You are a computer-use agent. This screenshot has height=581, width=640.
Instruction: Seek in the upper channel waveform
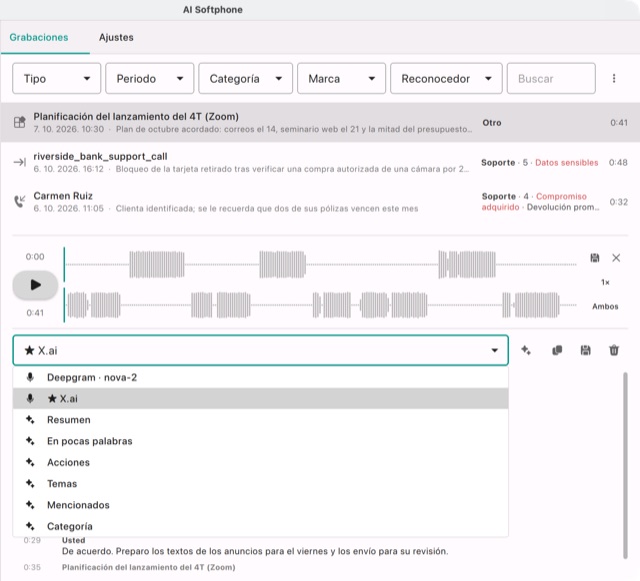pyautogui.click(x=321, y=265)
